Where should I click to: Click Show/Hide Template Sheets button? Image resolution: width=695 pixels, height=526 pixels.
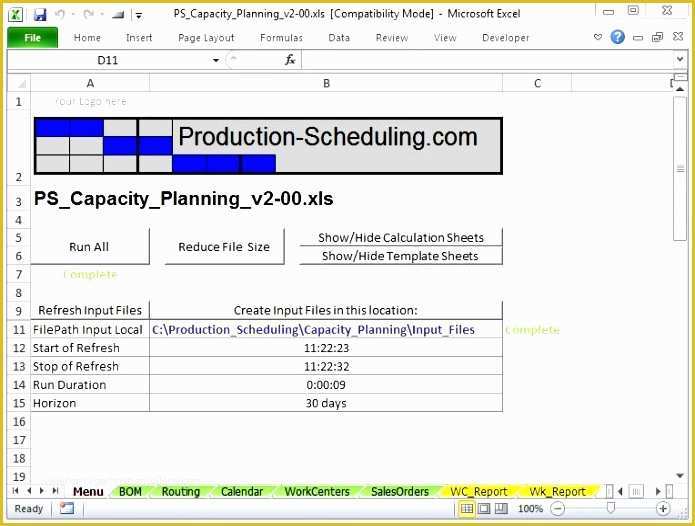click(401, 256)
